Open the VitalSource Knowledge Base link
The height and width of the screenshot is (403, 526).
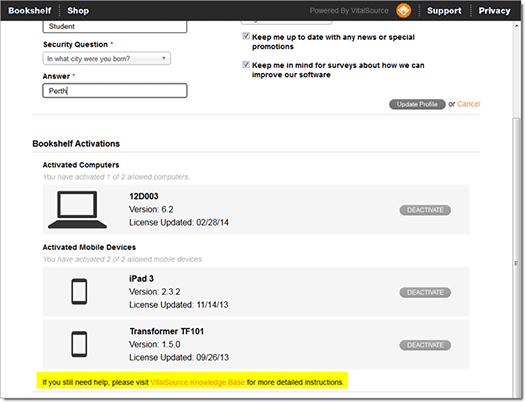pos(197,382)
